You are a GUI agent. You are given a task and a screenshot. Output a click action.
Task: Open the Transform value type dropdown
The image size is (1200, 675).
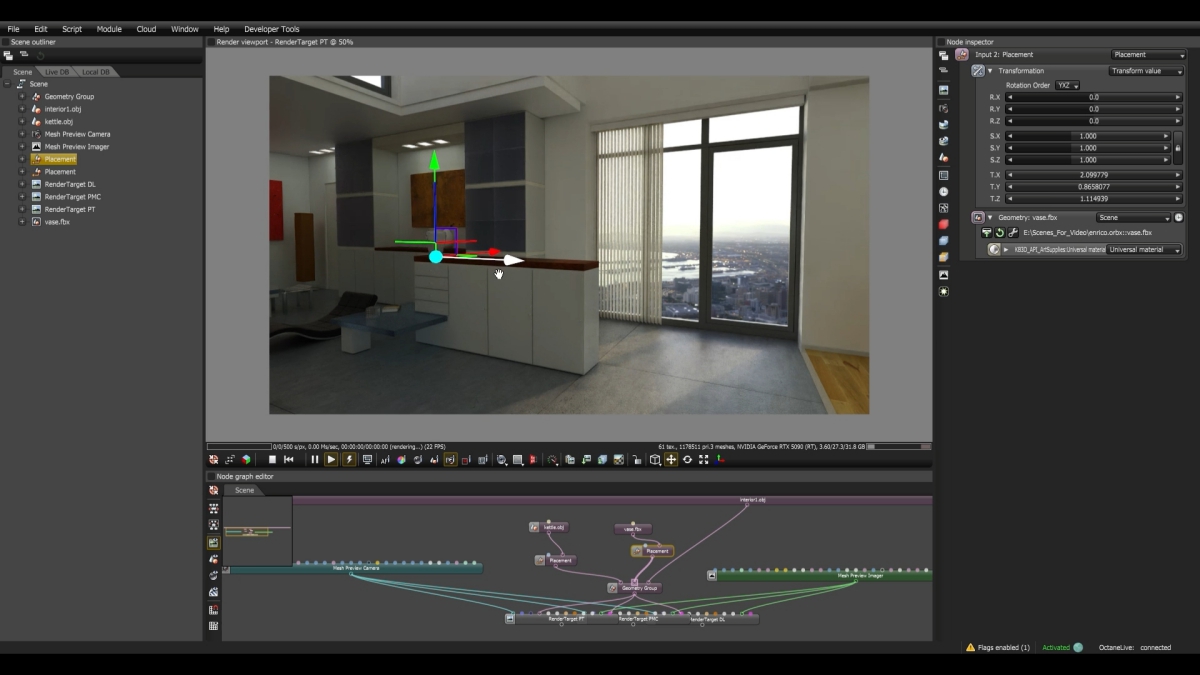tap(1146, 71)
